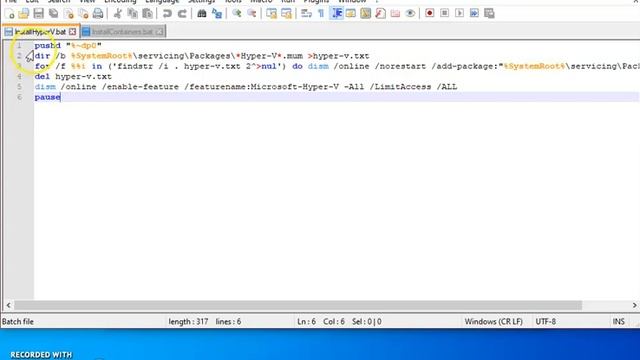Toggle word wrap in the toolbar
The image size is (640, 360).
306,13
